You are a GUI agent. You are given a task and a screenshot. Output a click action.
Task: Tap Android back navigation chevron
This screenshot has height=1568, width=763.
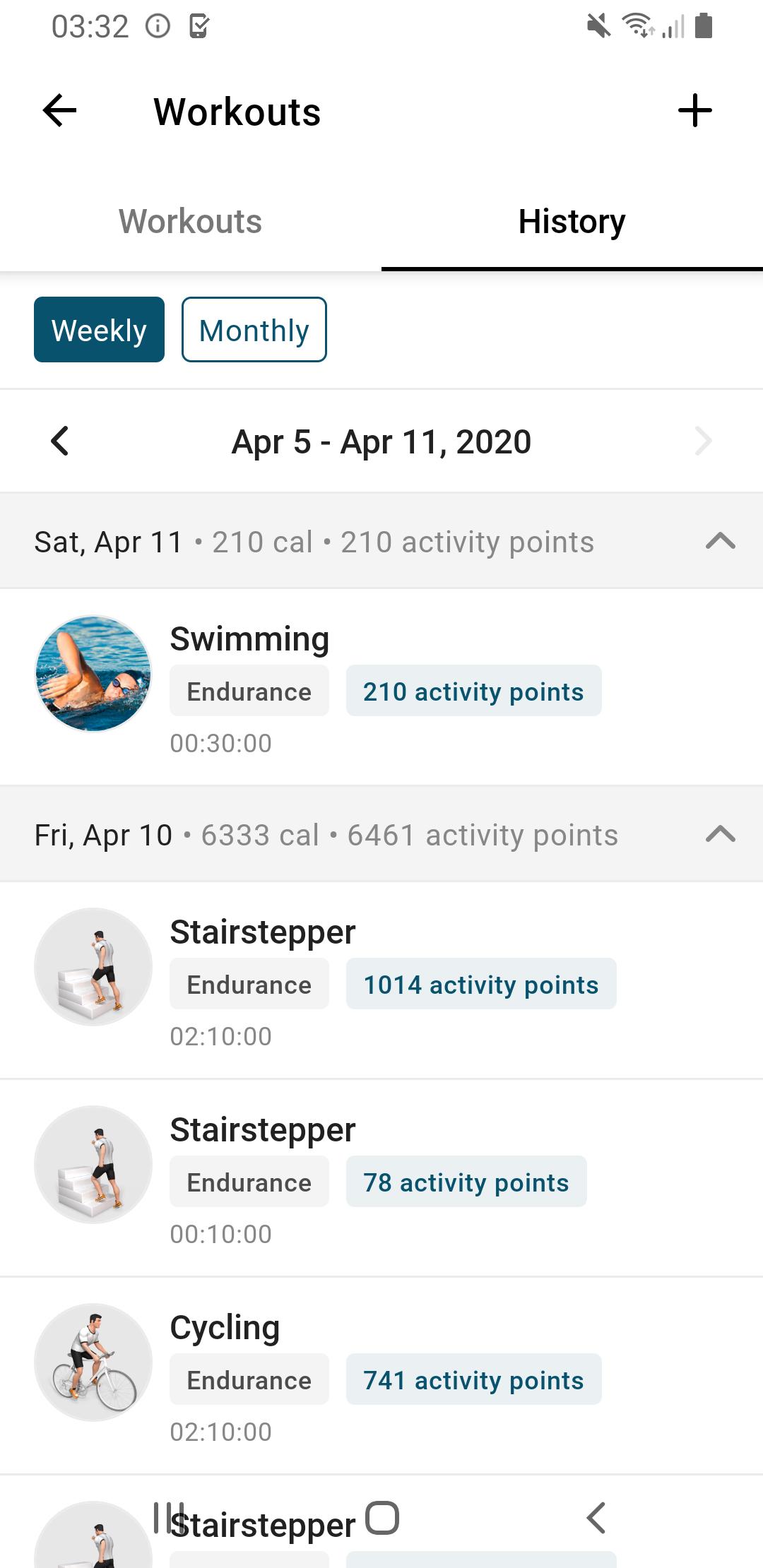click(x=596, y=1517)
